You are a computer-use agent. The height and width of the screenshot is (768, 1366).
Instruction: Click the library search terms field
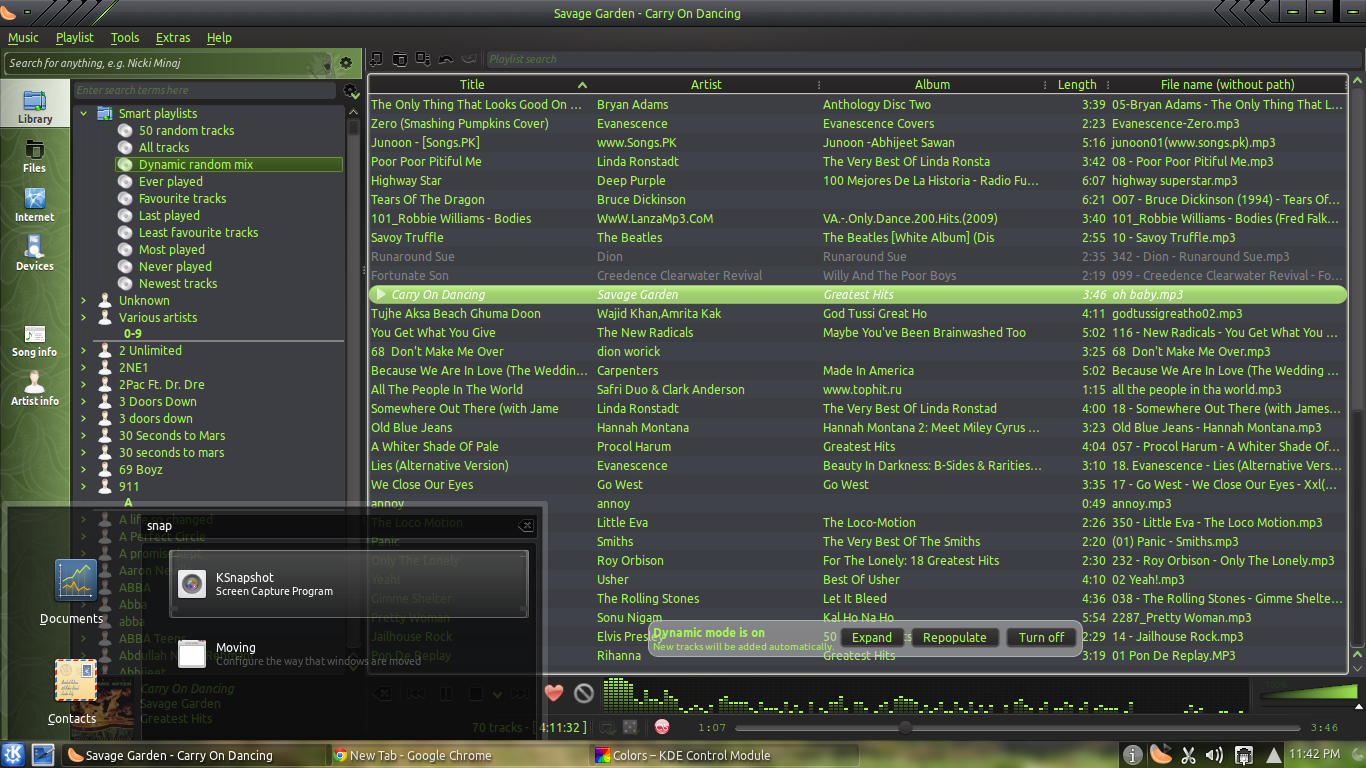[205, 90]
